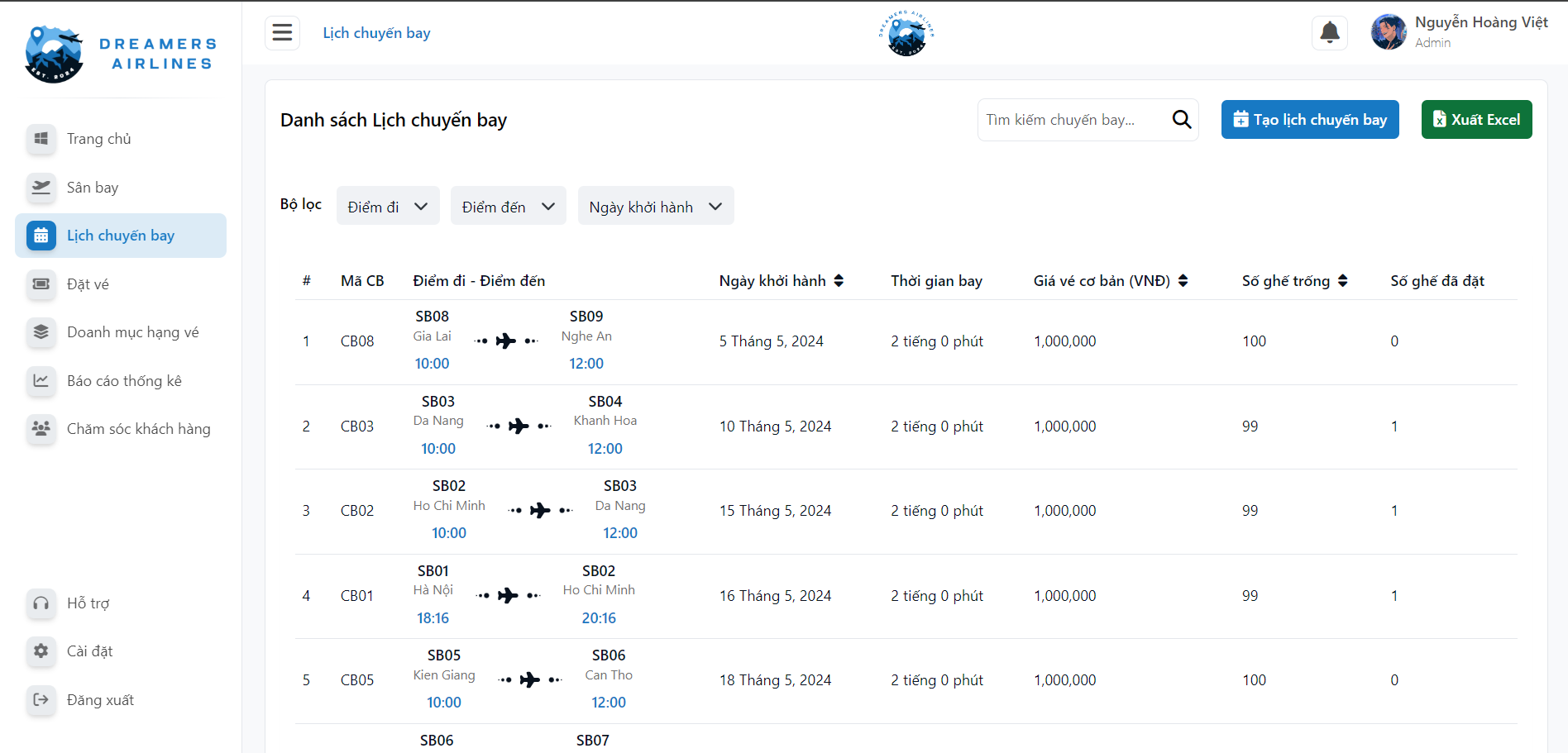Click date 5 Tháng 5, 2024
The width and height of the screenshot is (1568, 753).
point(772,341)
